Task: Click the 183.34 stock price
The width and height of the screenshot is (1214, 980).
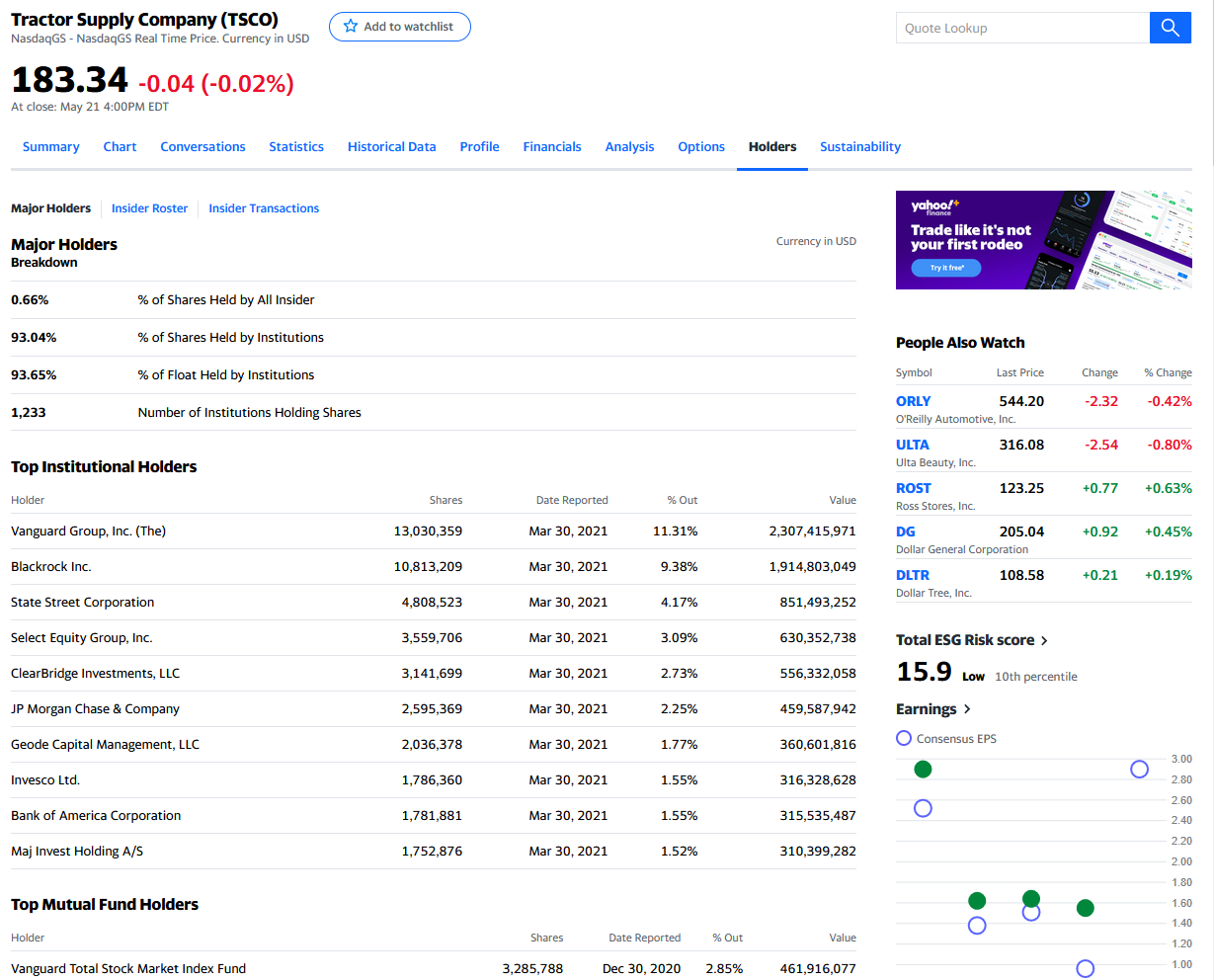Action: [x=69, y=79]
